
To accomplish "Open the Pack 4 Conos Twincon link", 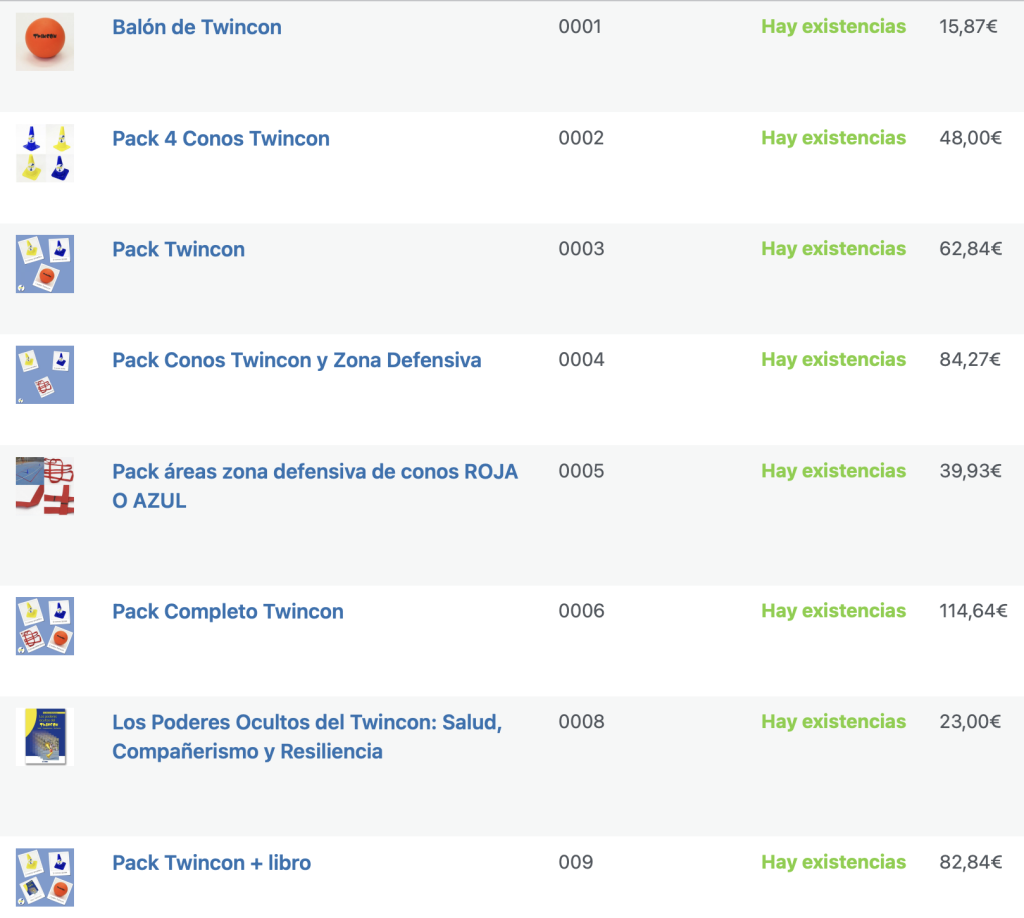I will pyautogui.click(x=221, y=138).
